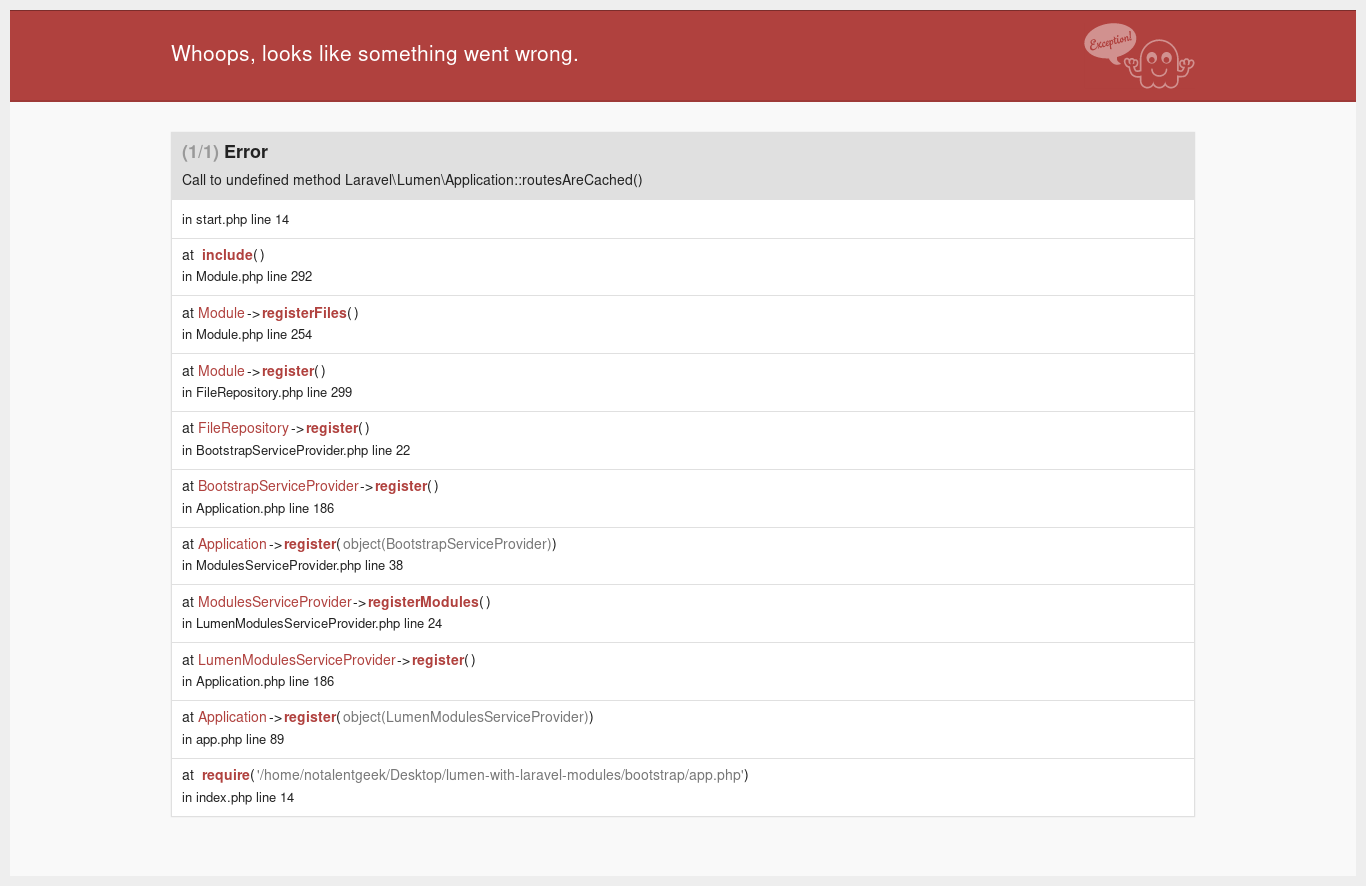Select the ModulesServiceProvider class link
This screenshot has height=886, width=1366.
(275, 602)
